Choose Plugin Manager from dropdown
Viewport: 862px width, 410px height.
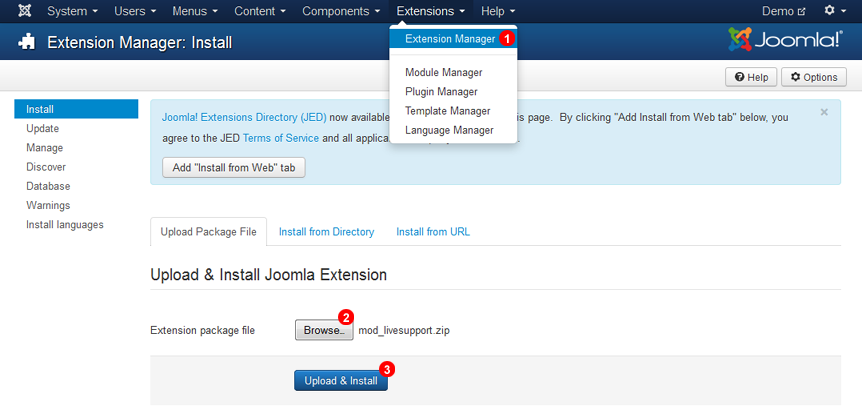point(441,92)
